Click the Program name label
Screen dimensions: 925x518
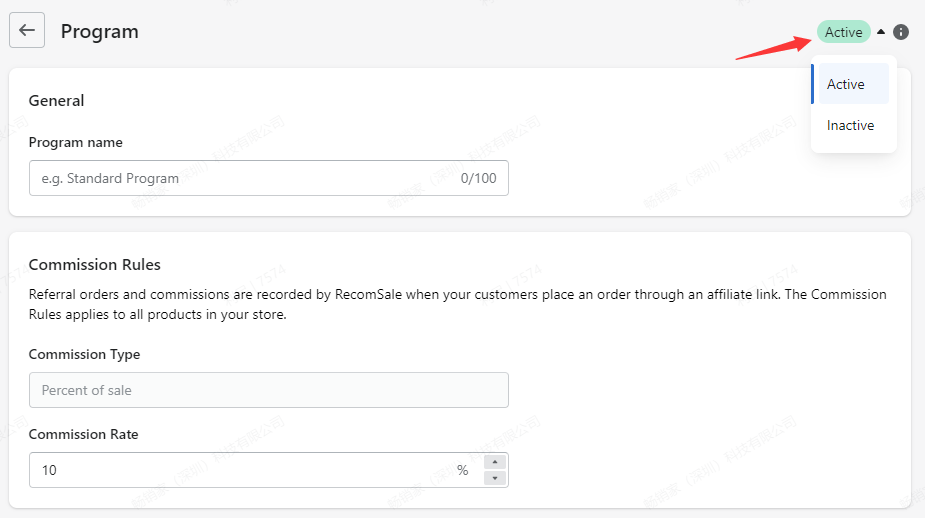click(x=75, y=142)
